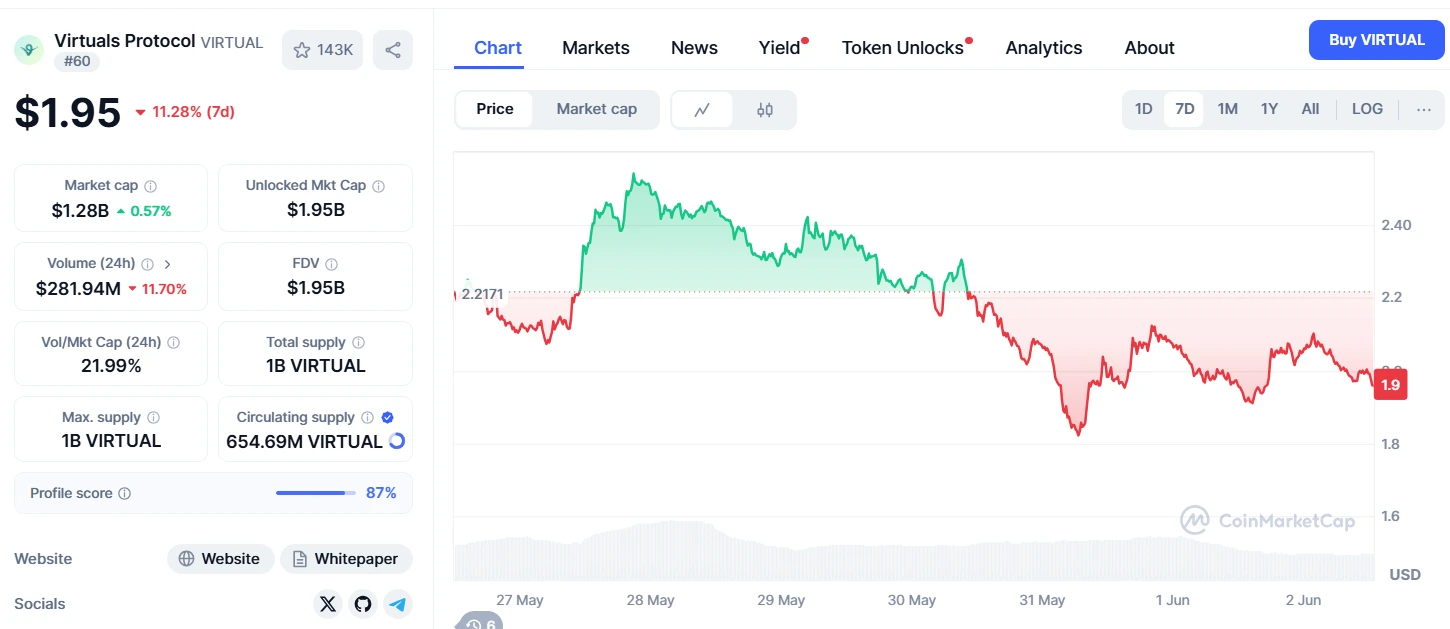This screenshot has height=629, width=1450.
Task: Click the 654.69M VIRTUAL circulating value
Action: pyautogui.click(x=304, y=441)
